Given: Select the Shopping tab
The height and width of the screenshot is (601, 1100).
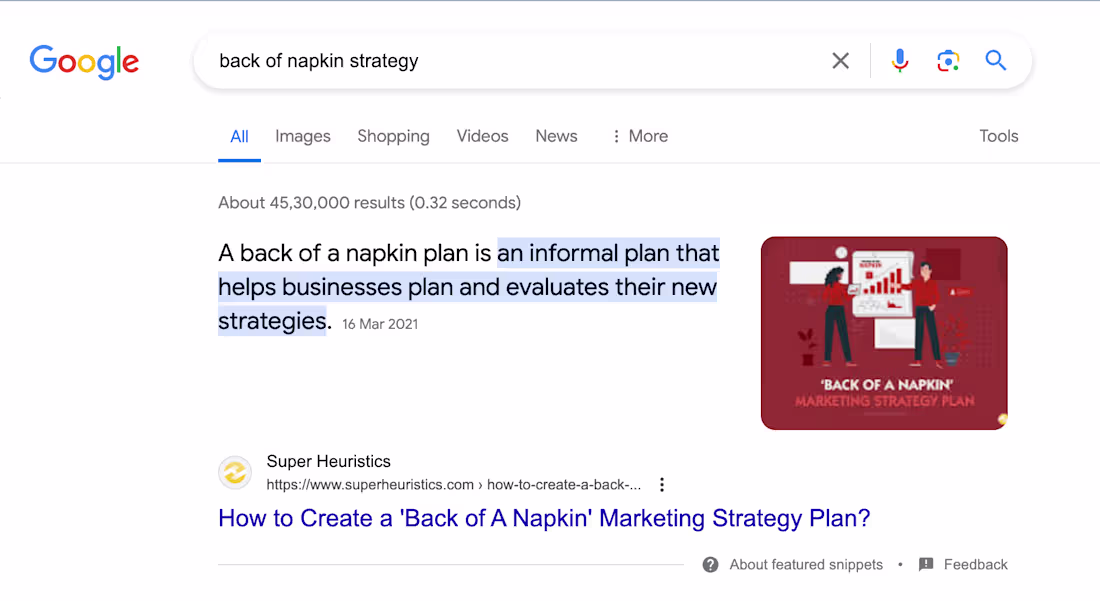Looking at the screenshot, I should pos(393,136).
